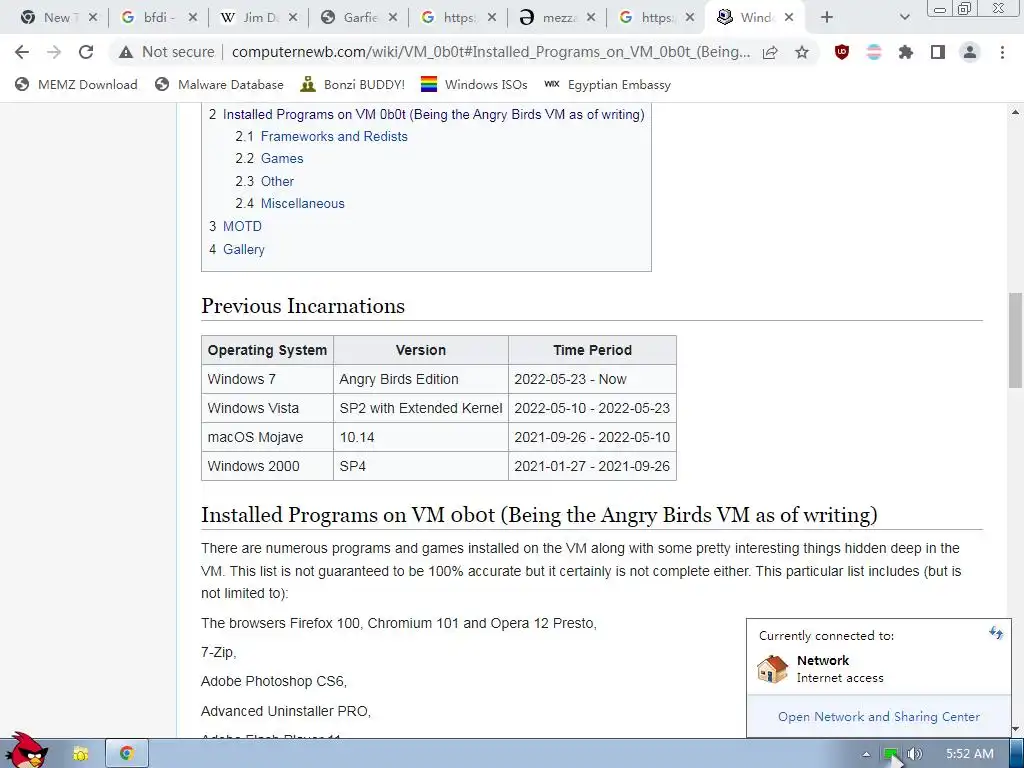The width and height of the screenshot is (1024, 768).
Task: Open the striped flag extension icon
Action: coord(874,52)
